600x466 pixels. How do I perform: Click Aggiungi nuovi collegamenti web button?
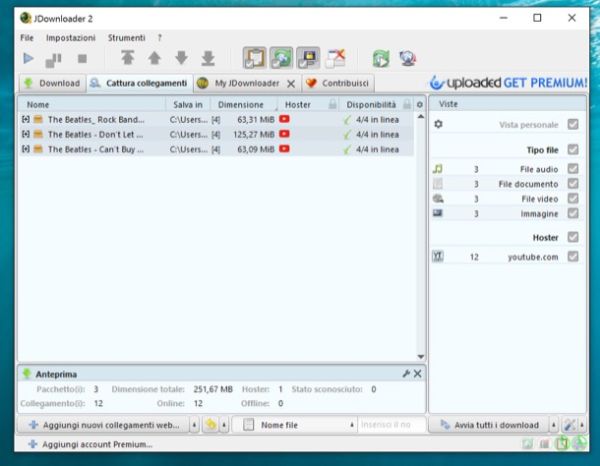click(x=103, y=425)
